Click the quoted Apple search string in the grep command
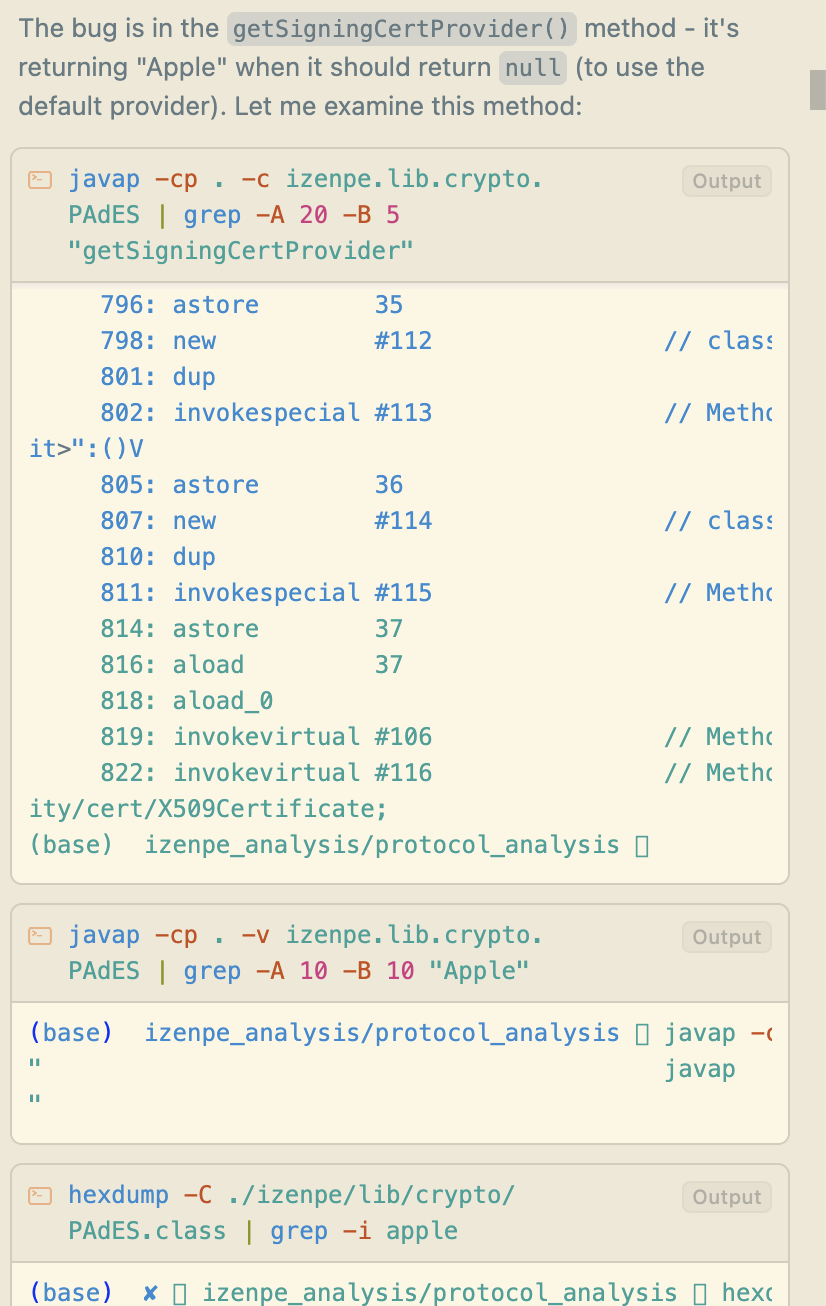826x1306 pixels. pyautogui.click(x=479, y=970)
